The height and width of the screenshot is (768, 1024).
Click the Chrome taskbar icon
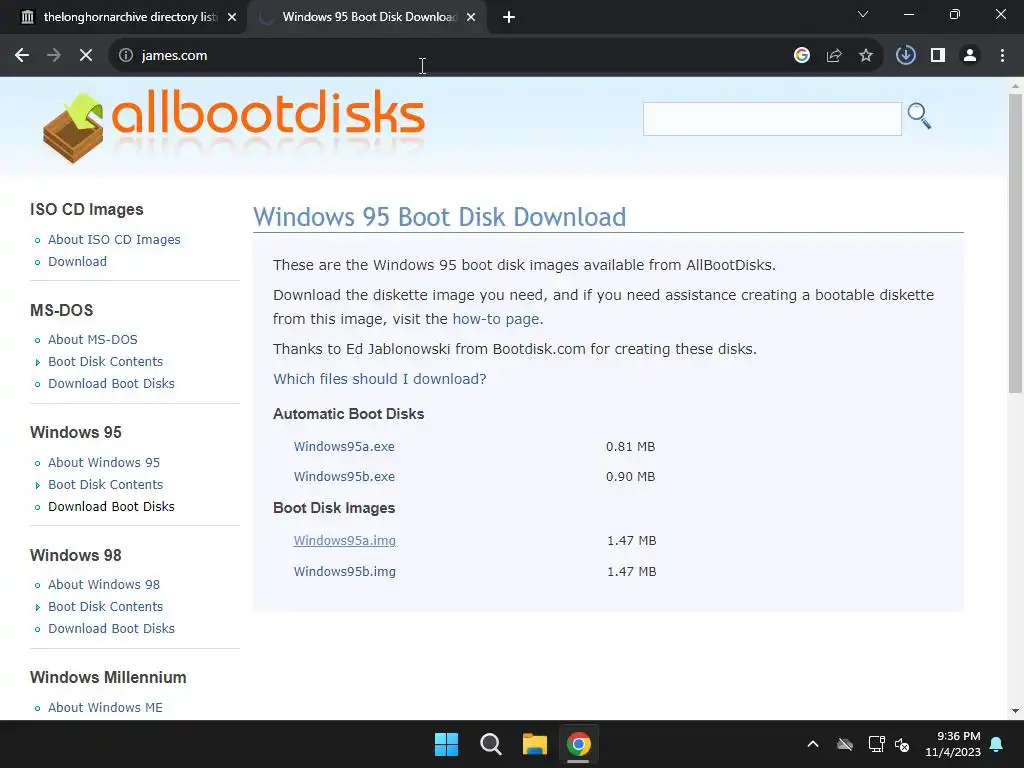tap(579, 744)
